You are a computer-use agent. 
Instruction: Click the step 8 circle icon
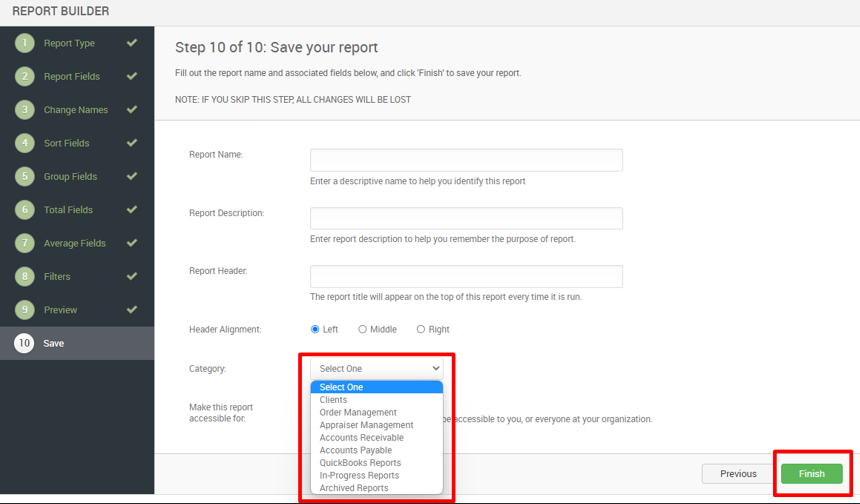coord(25,276)
